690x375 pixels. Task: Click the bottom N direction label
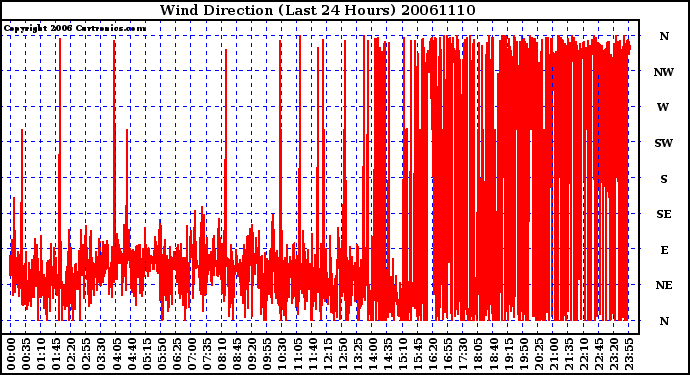click(x=664, y=321)
